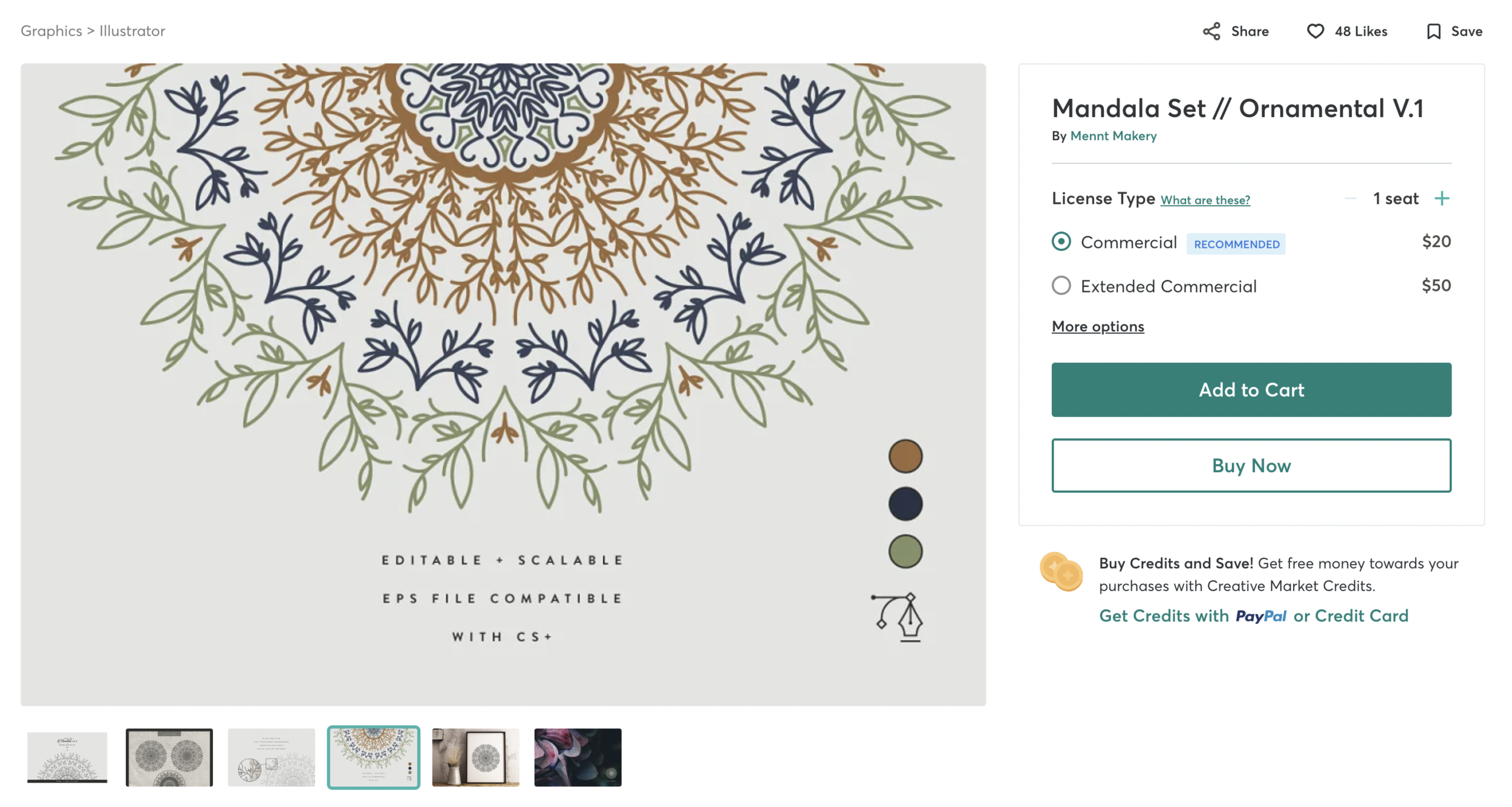Click the Add to Cart button
Viewport: 1512px width, 807px height.
[x=1251, y=389]
